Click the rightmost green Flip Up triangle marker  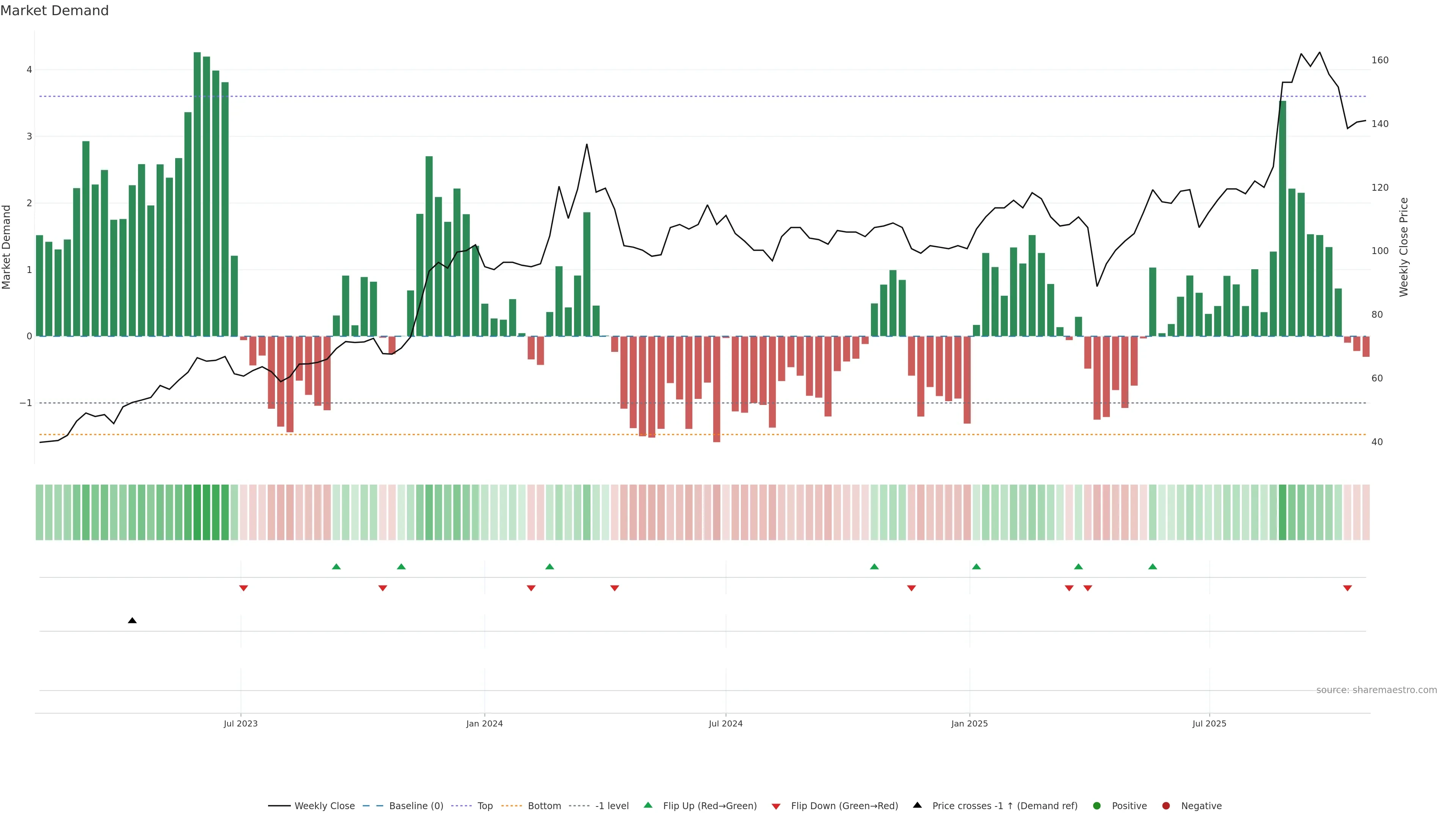pyautogui.click(x=1153, y=566)
